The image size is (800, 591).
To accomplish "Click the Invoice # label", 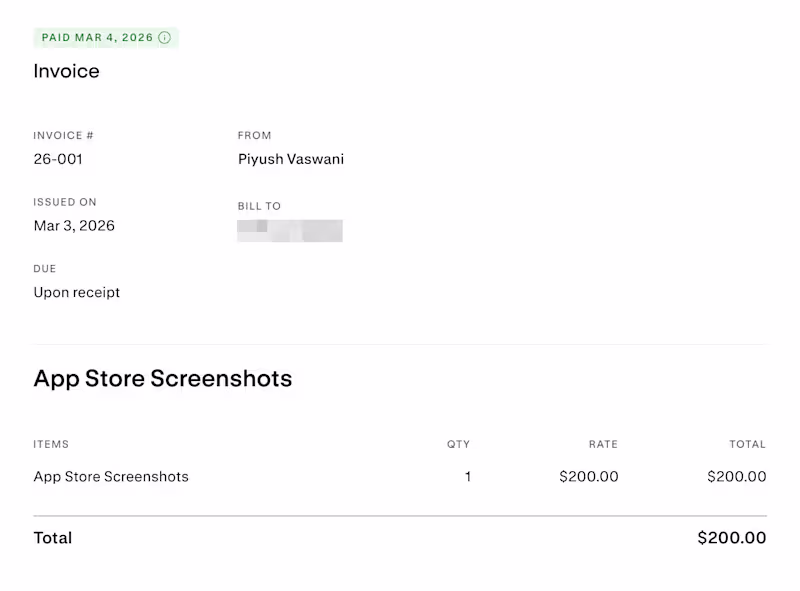I will tap(63, 136).
